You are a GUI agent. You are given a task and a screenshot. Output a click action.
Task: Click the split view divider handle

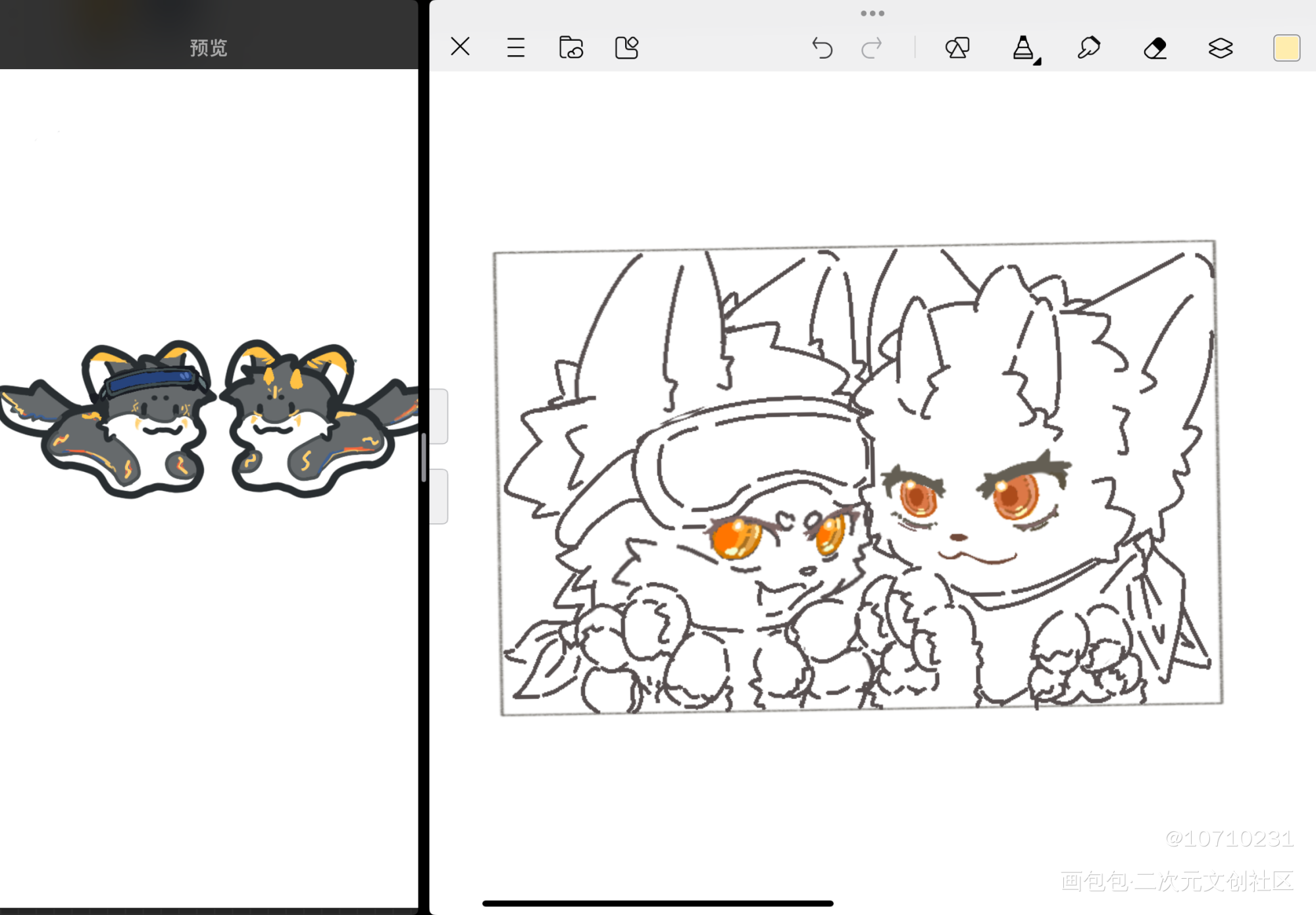pos(424,457)
